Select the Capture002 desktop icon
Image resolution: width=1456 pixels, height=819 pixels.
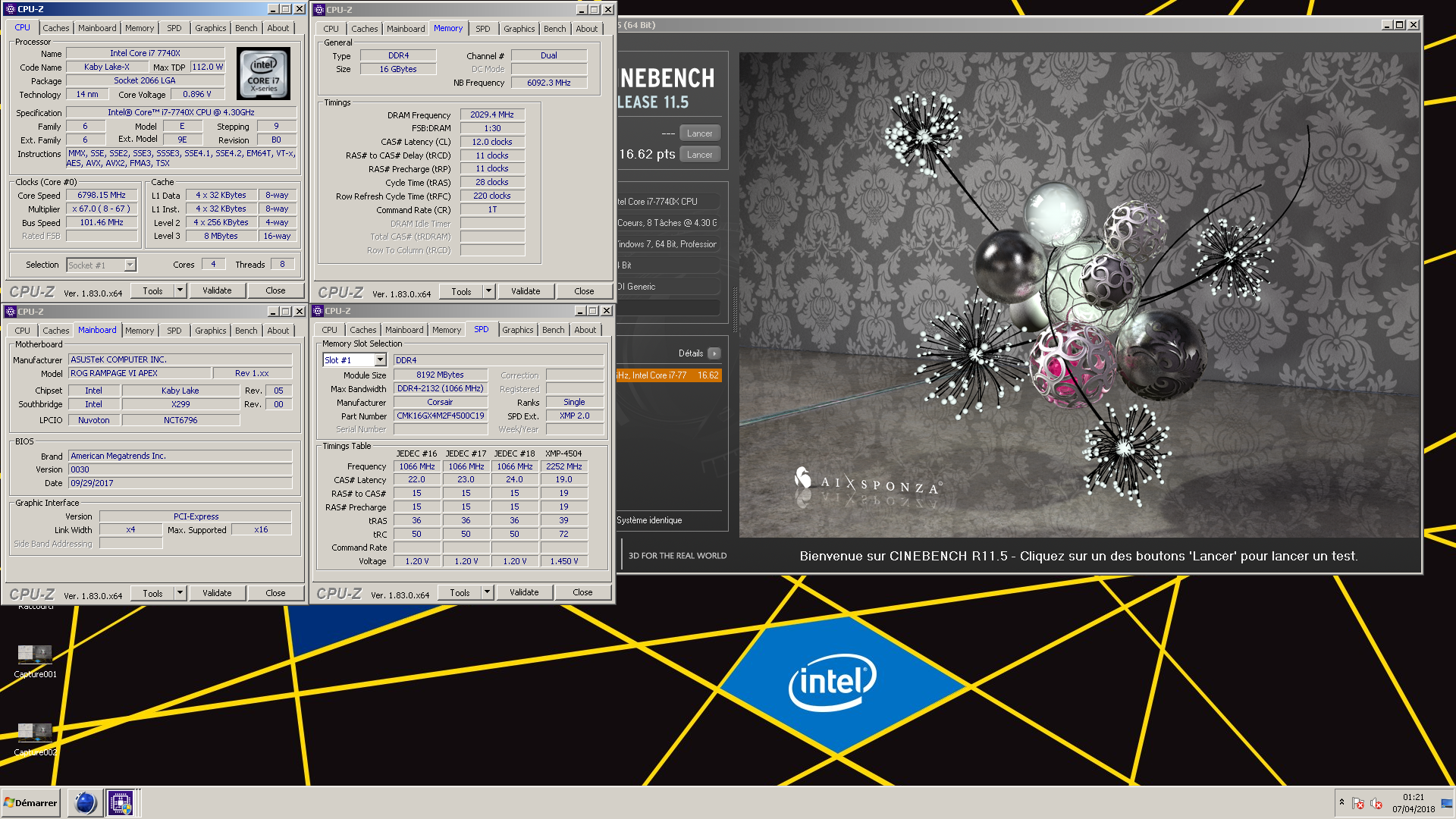coord(35,739)
